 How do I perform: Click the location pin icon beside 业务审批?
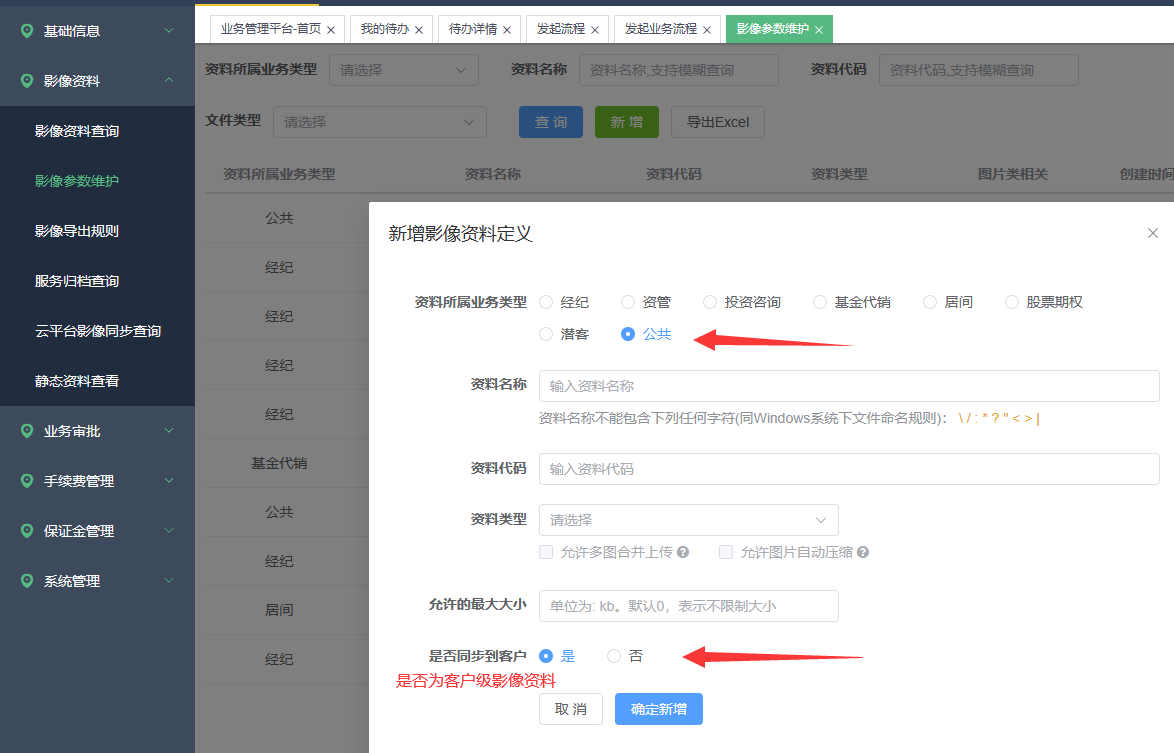pyautogui.click(x=27, y=431)
